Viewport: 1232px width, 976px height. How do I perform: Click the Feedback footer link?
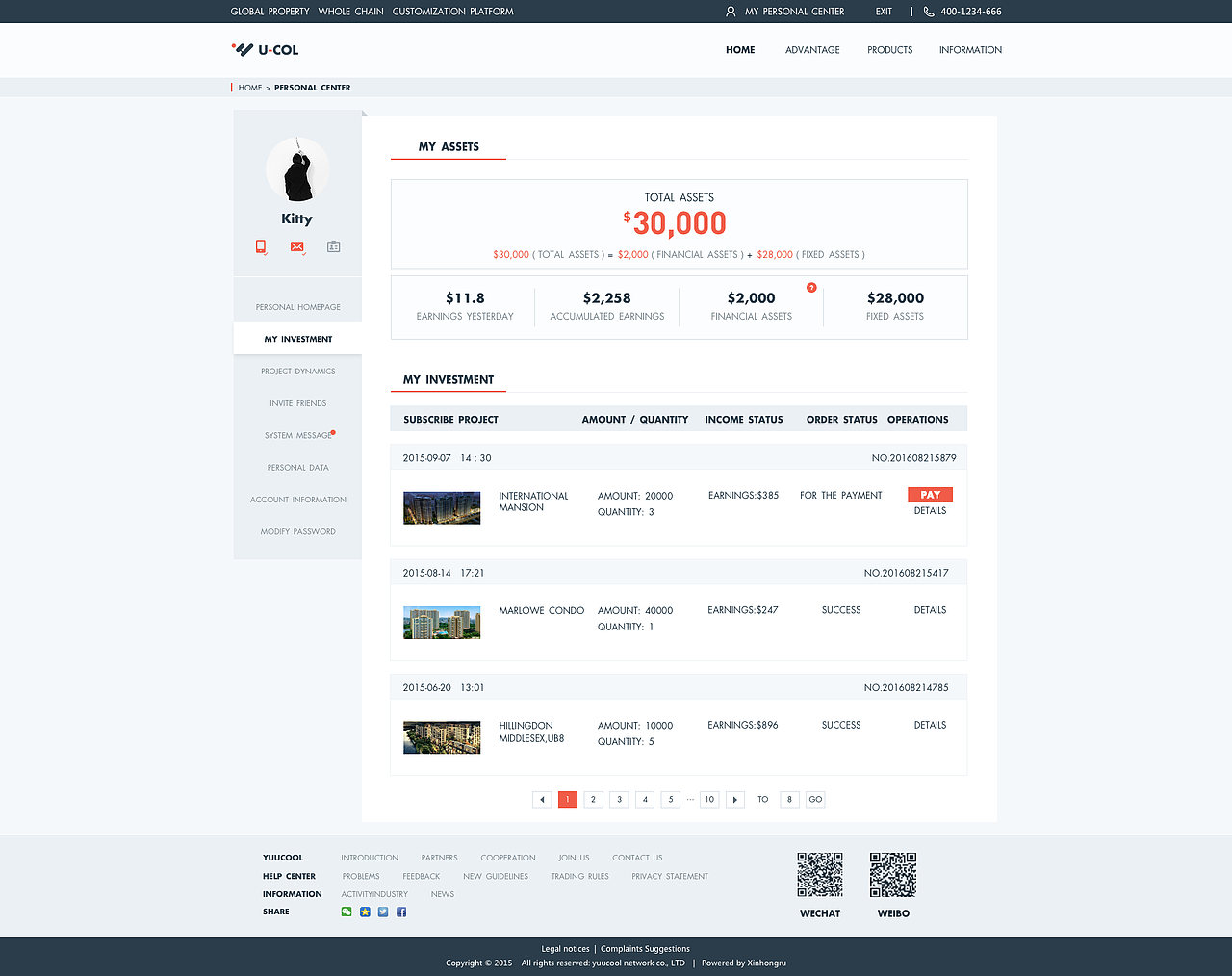422,876
